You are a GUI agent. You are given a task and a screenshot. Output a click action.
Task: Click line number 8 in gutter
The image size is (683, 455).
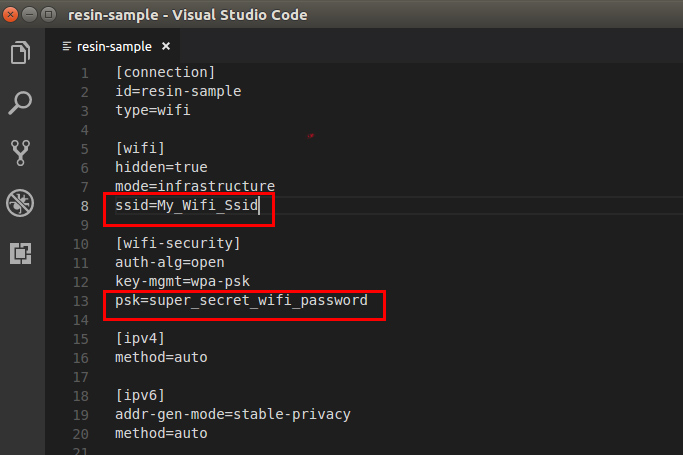point(85,206)
